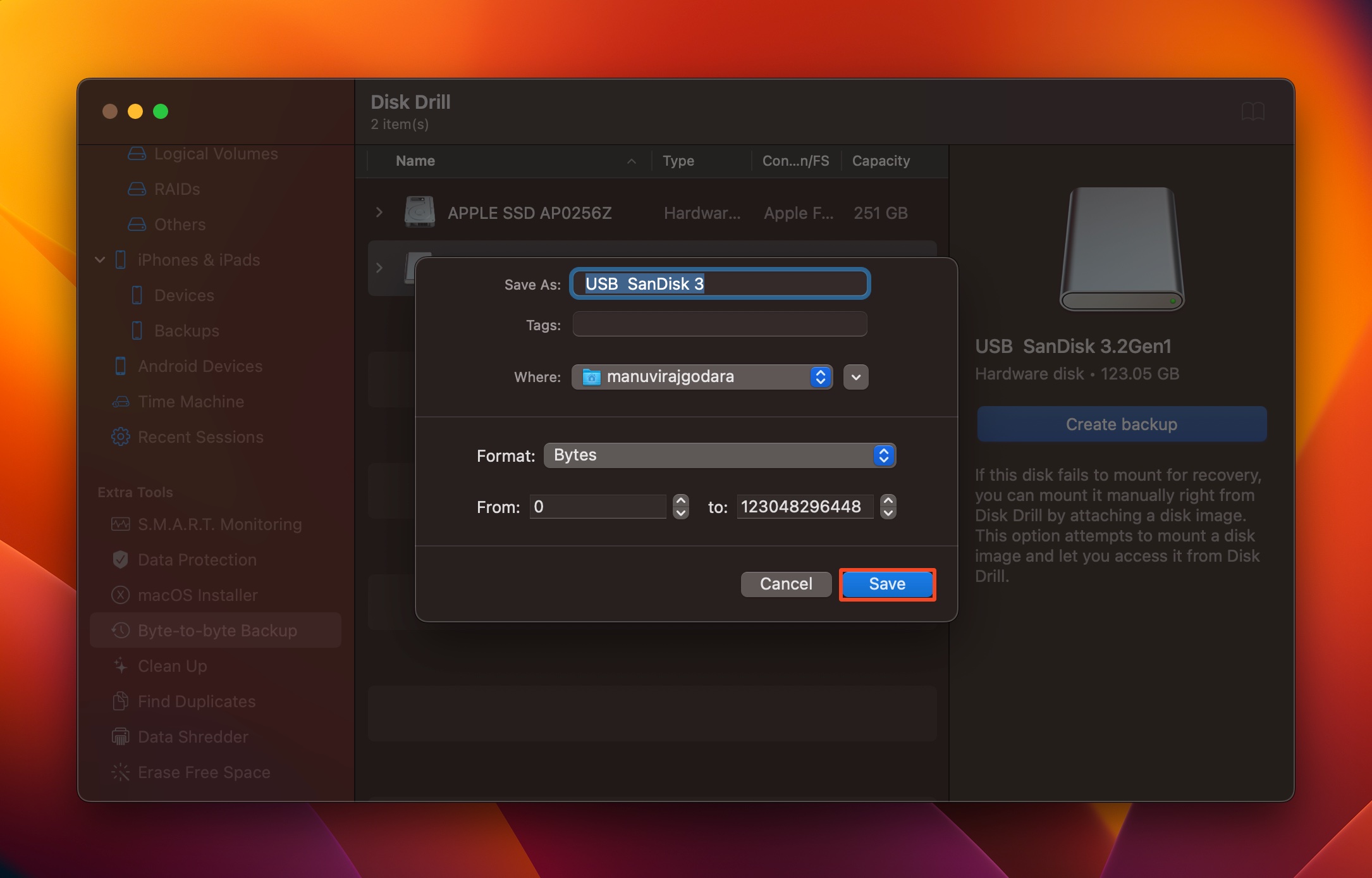Click the disclosure chevron next to Where
1372x878 pixels.
coord(855,376)
